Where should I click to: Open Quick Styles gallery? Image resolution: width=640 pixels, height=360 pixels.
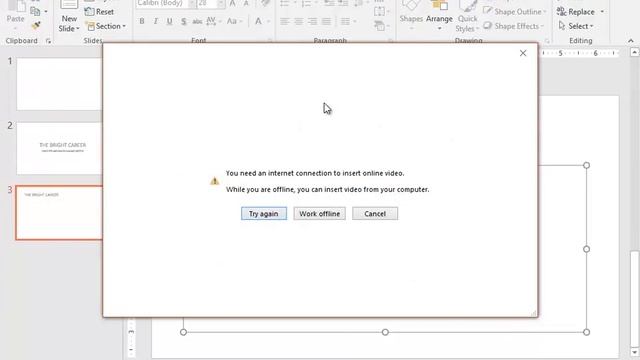(467, 16)
